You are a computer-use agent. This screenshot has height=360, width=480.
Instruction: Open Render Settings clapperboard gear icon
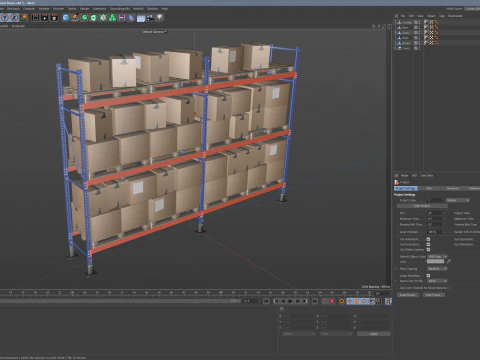pyautogui.click(x=54, y=17)
